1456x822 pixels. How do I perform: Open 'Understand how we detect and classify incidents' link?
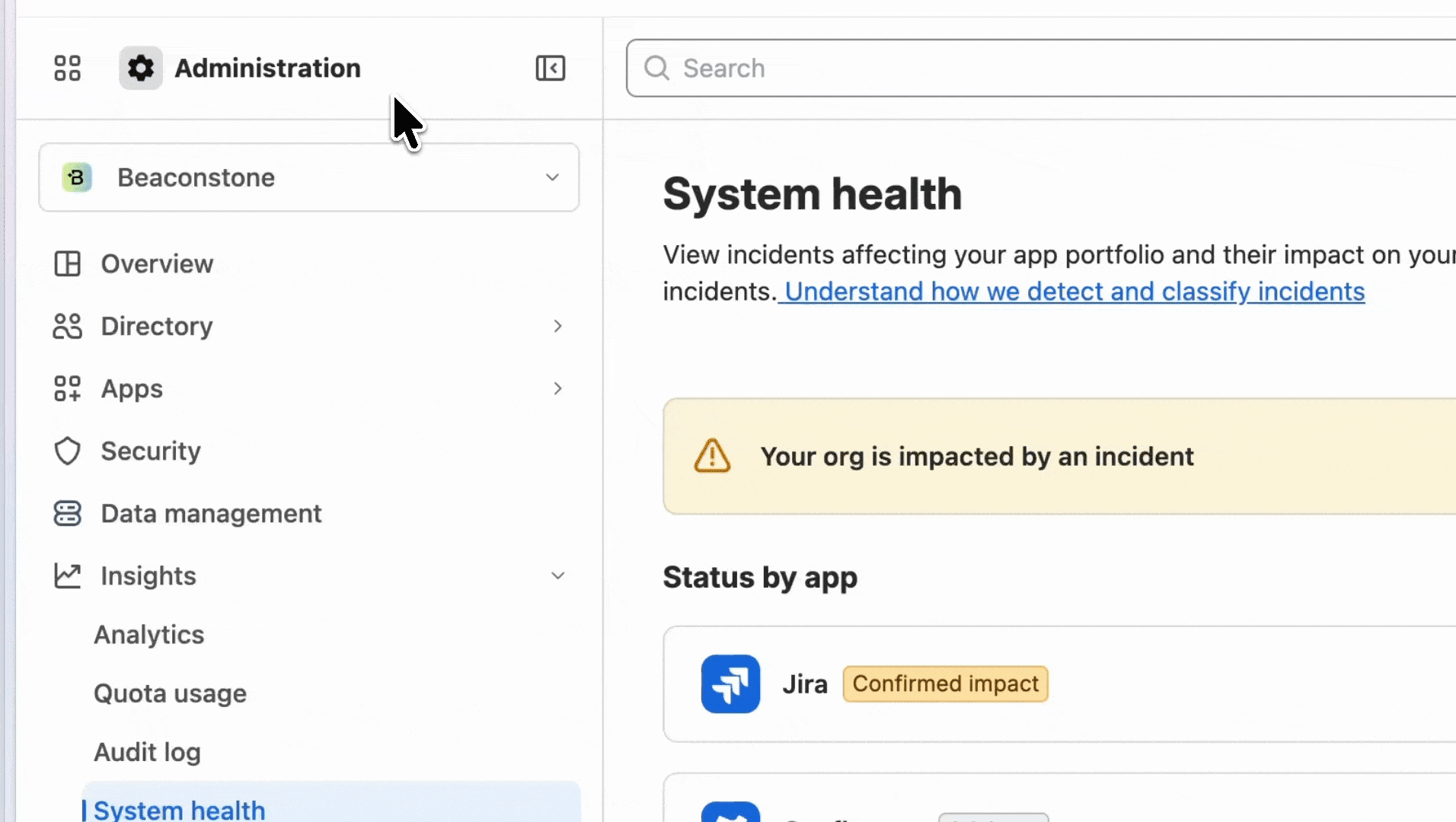(1074, 292)
